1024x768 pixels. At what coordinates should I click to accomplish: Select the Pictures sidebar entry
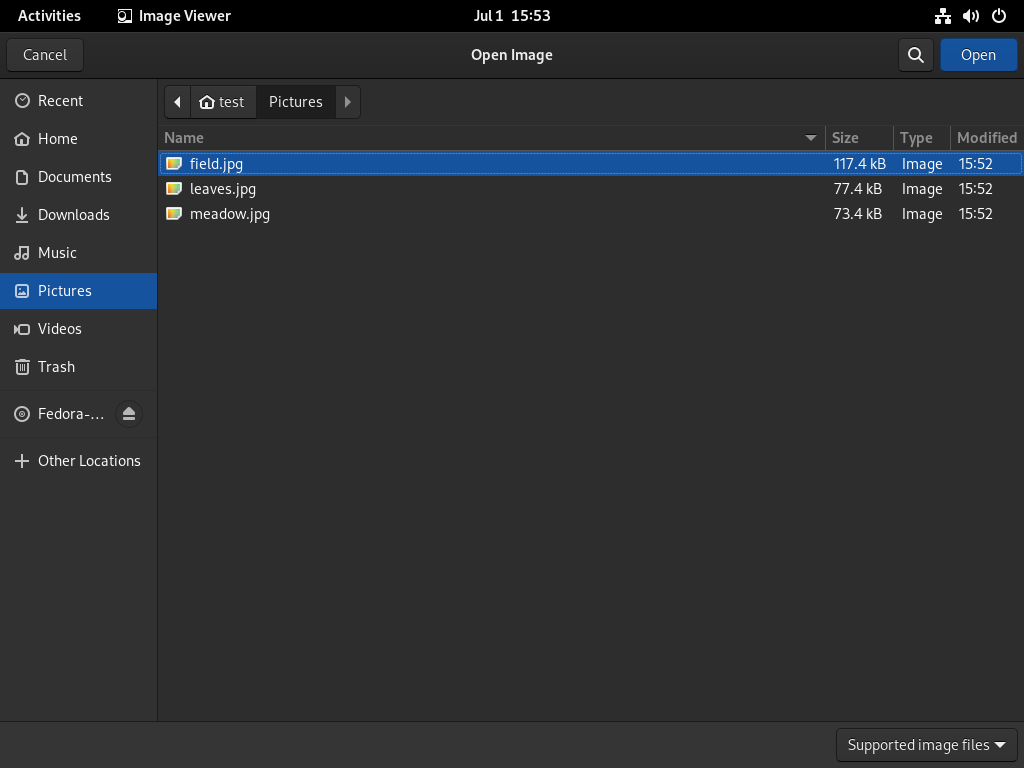tap(78, 291)
